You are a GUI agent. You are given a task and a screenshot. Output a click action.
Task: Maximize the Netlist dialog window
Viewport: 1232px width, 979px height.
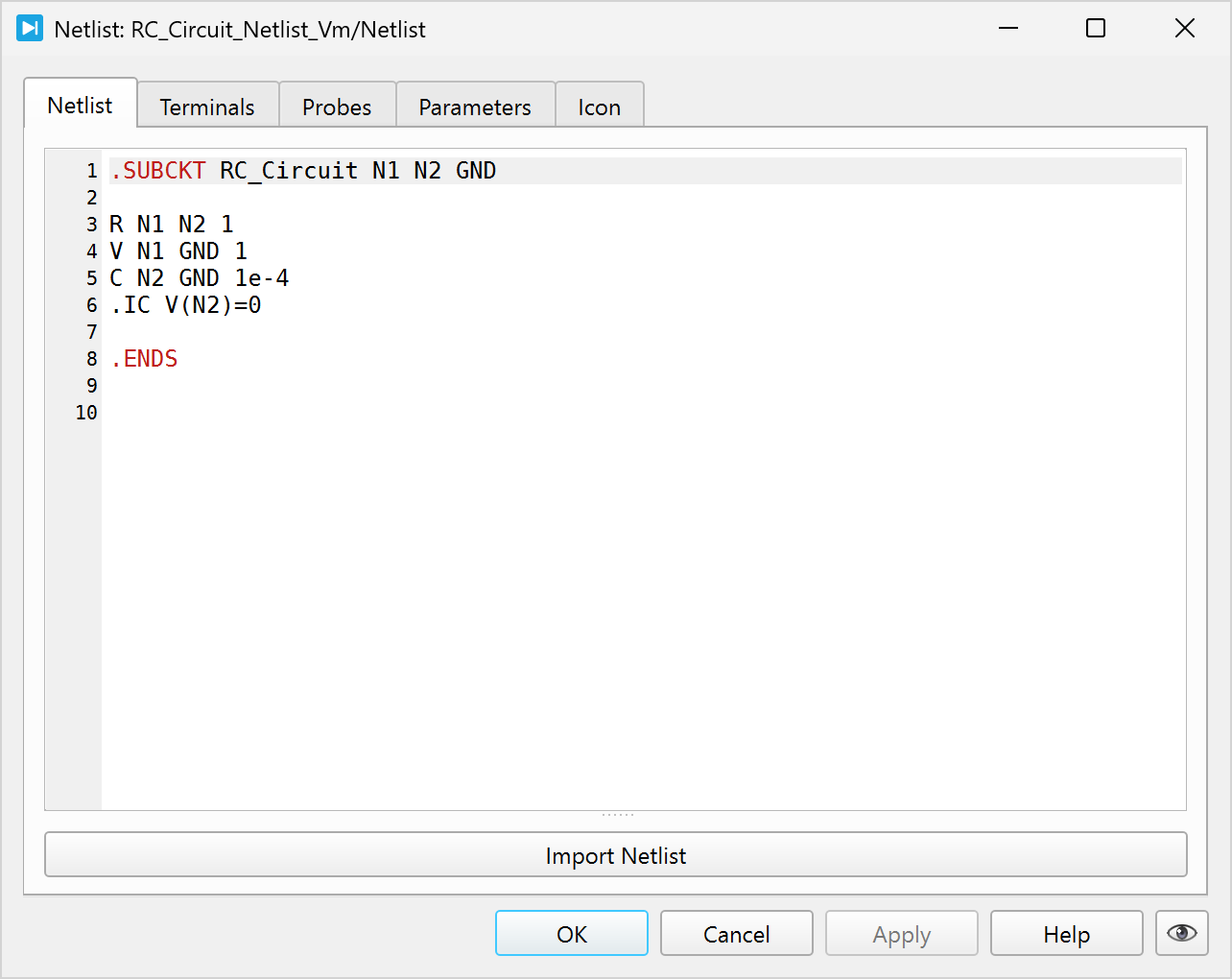point(1096,29)
